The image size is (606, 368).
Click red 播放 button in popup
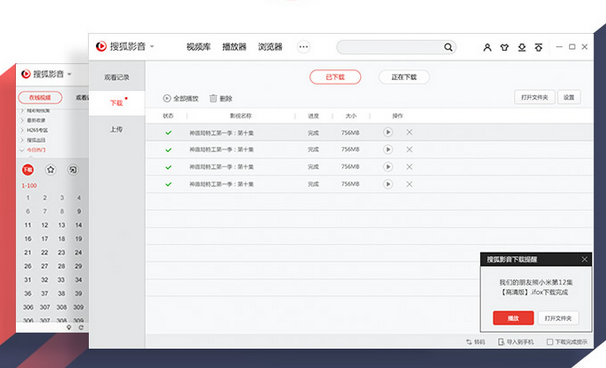click(513, 318)
